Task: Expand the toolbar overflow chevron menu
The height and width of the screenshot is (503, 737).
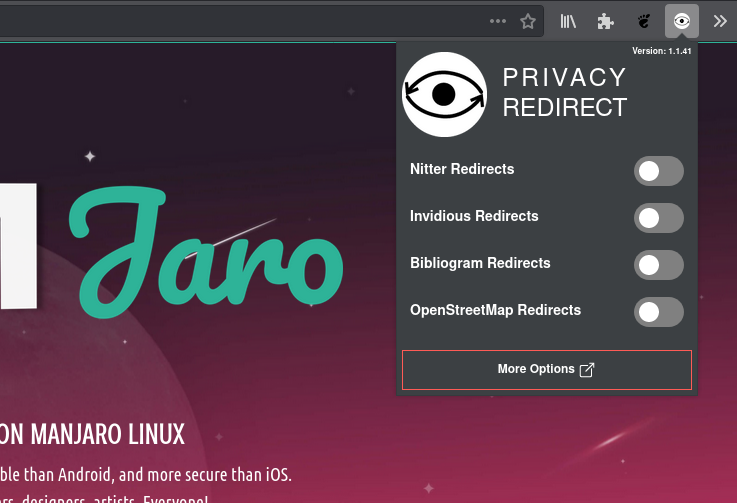Action: click(x=719, y=20)
